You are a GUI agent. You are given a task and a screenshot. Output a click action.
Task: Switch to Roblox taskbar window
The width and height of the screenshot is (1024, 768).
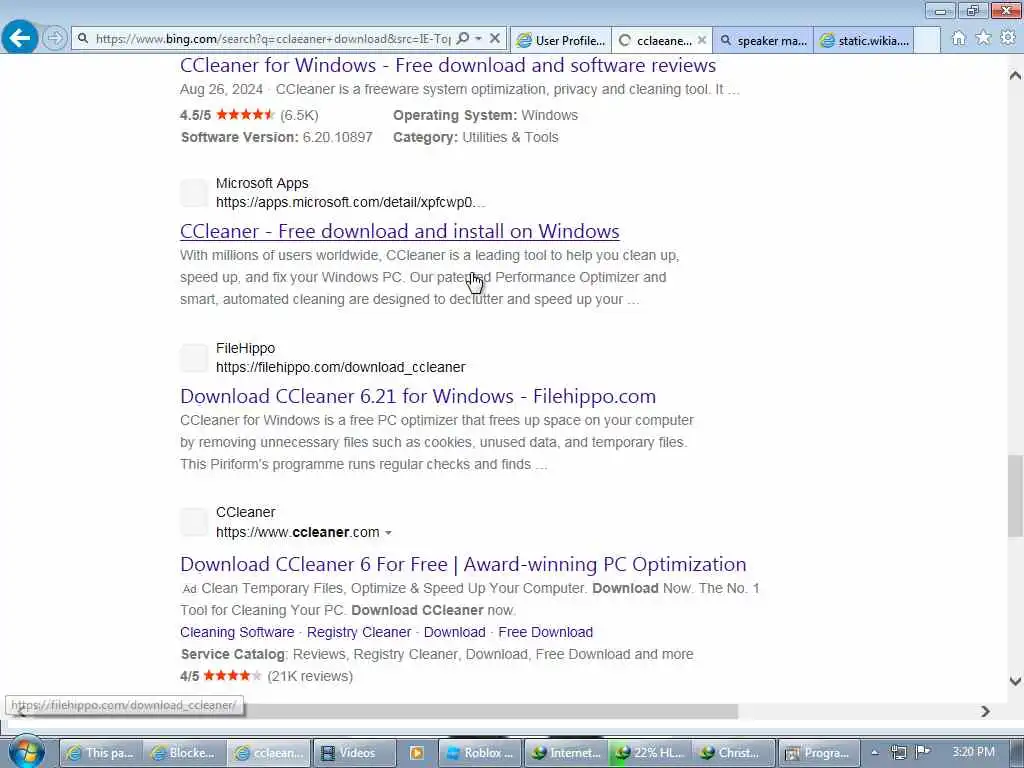tap(480, 753)
